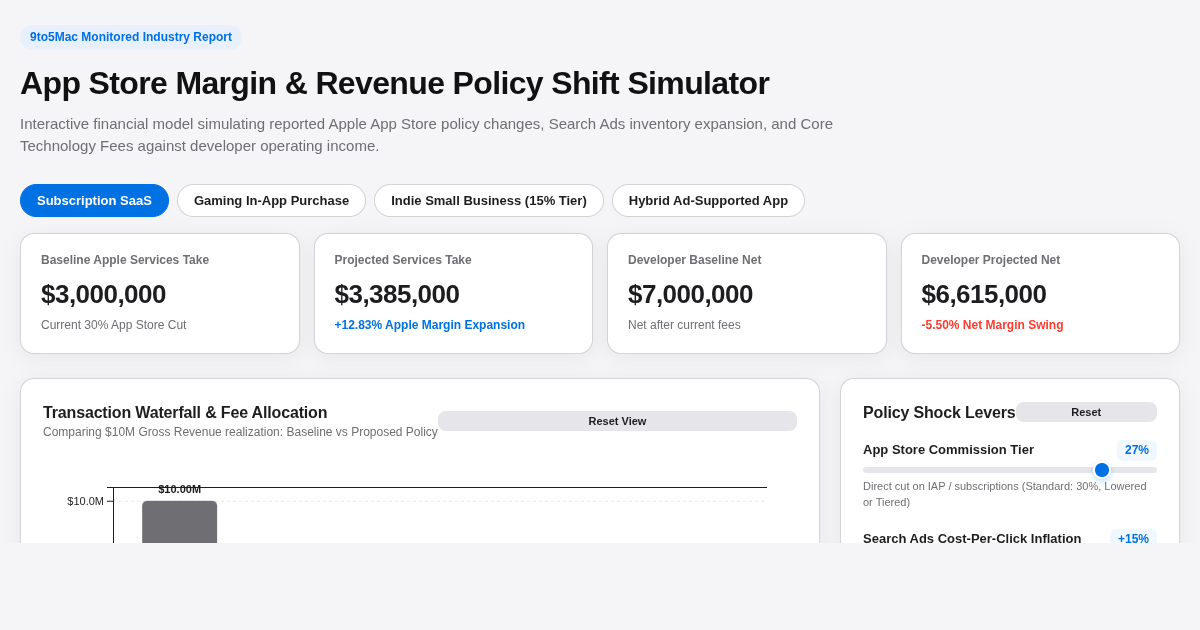Viewport: 1200px width, 630px height.
Task: Click the 27% commission tier value badge
Action: coord(1137,450)
